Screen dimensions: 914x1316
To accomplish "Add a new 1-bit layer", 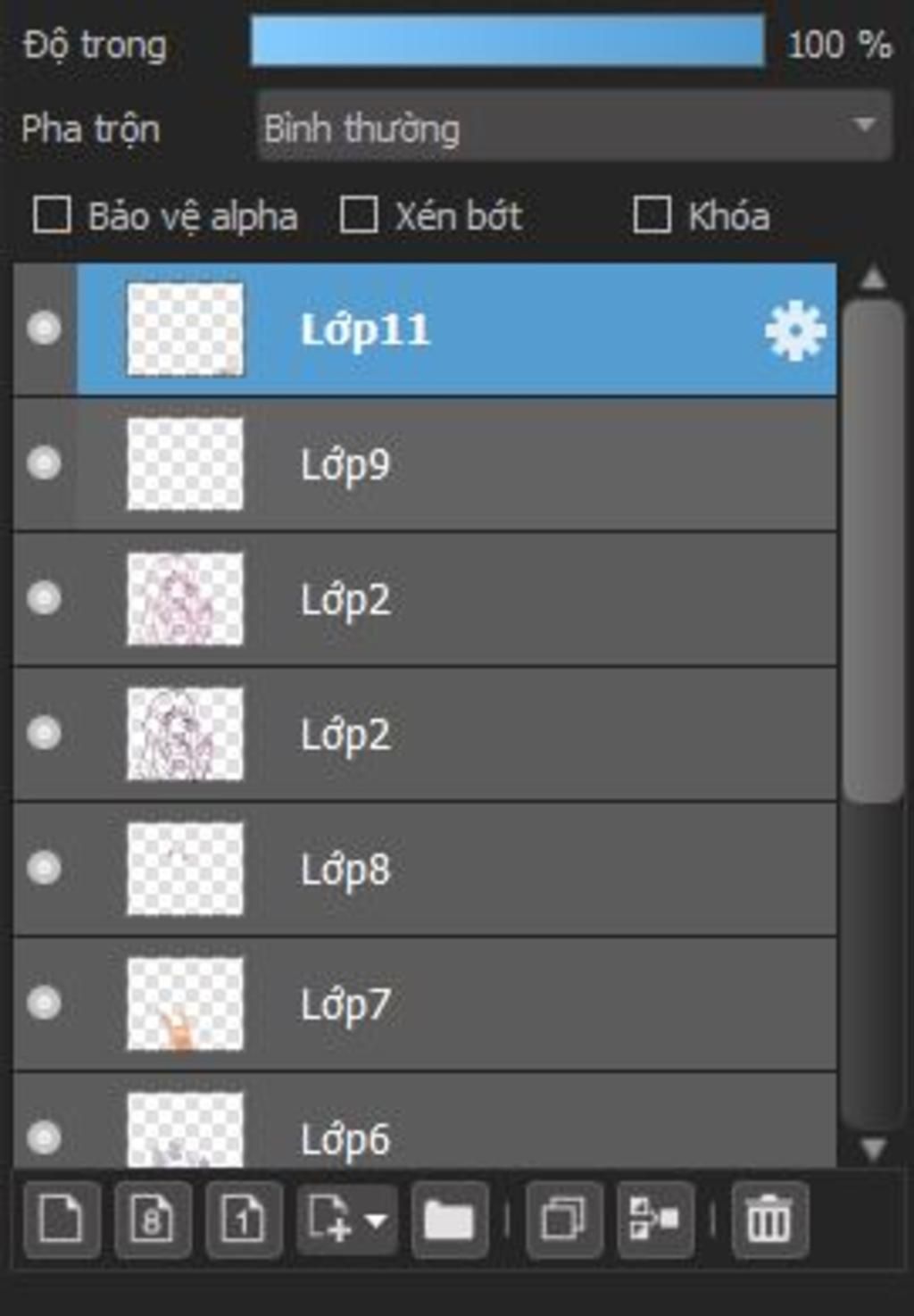I will [x=243, y=1219].
